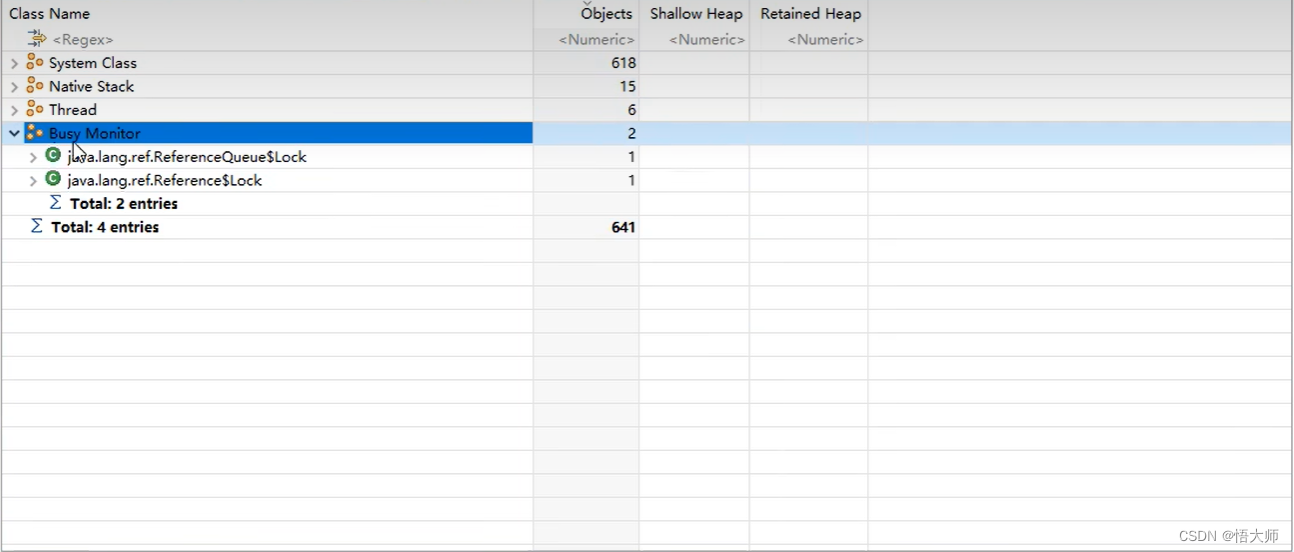Screen dimensions: 1294x552
Task: Expand the System Class row
Action: [14, 63]
